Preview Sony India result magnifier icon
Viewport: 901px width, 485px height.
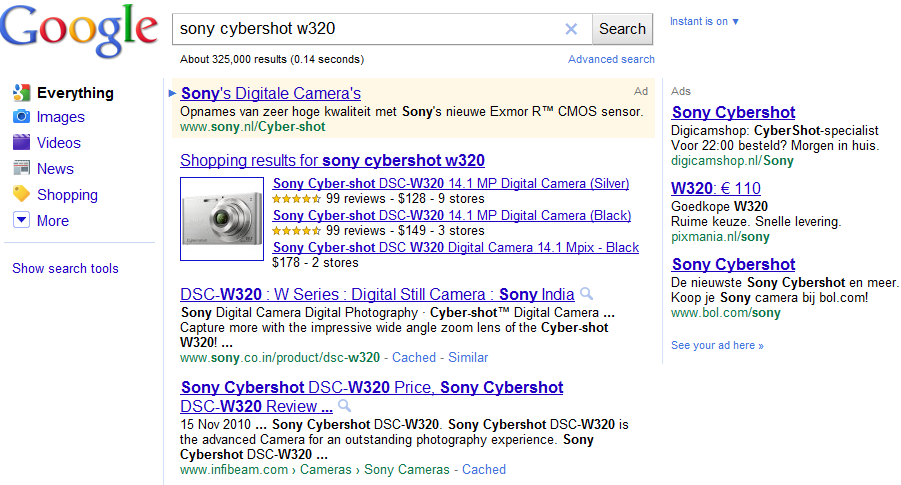[x=587, y=294]
